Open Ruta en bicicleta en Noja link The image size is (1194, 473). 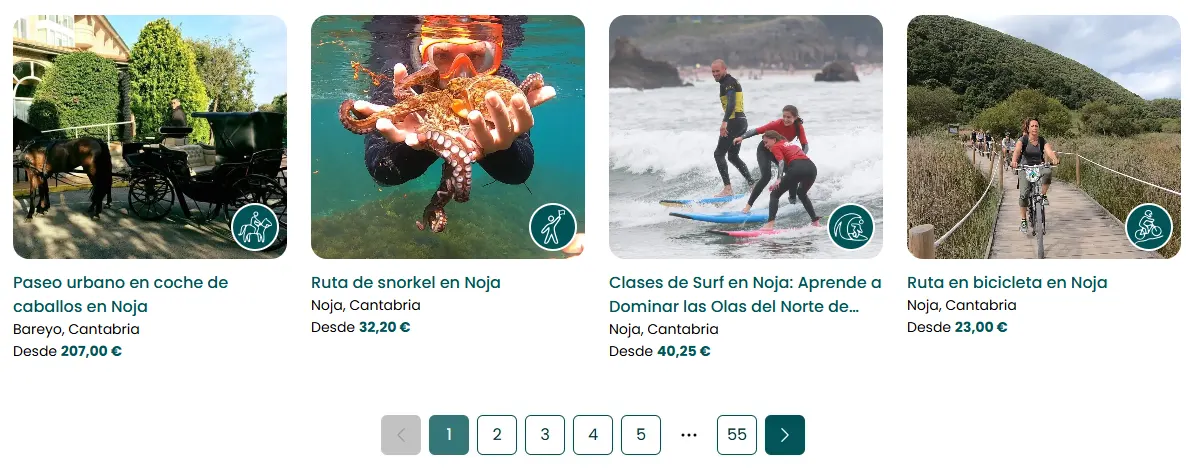click(x=1007, y=283)
